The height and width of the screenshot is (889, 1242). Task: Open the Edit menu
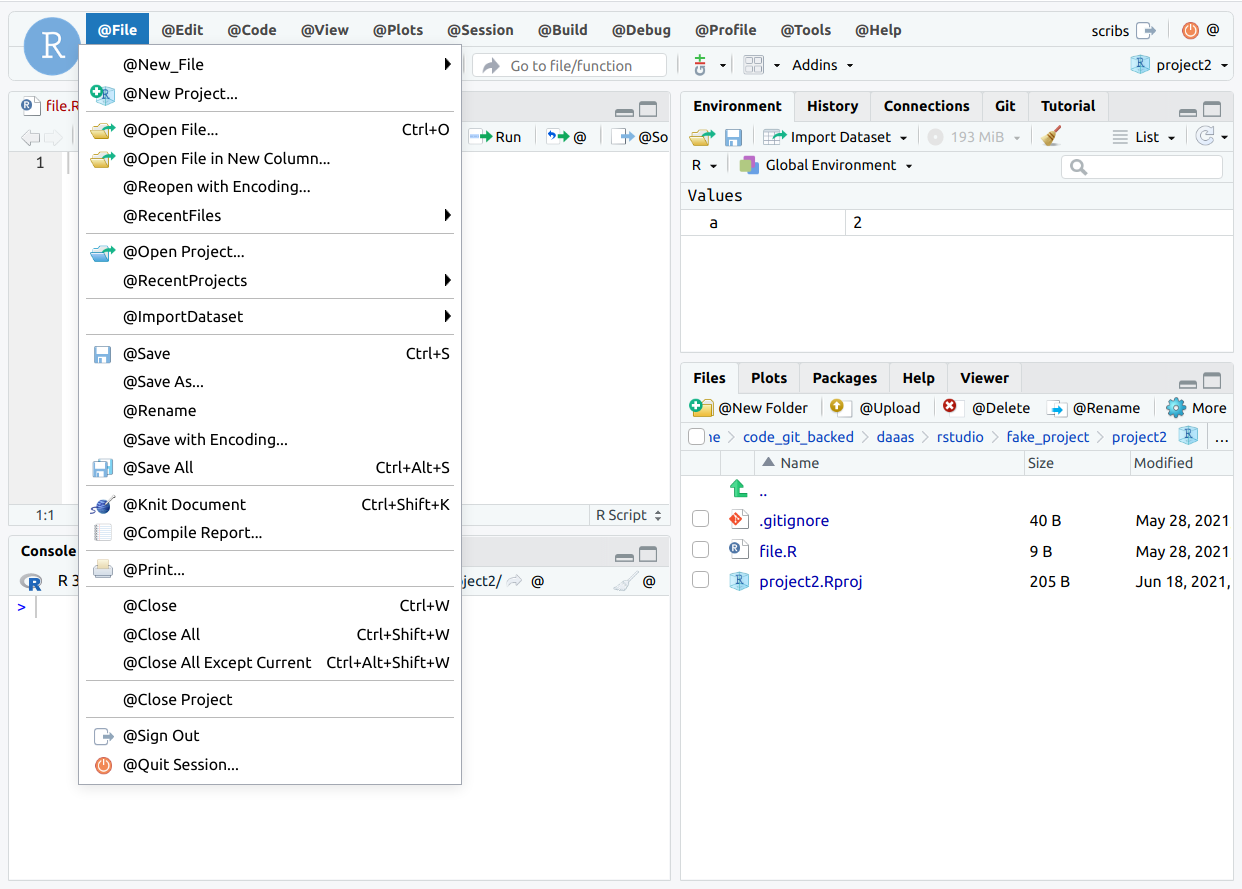pos(182,30)
